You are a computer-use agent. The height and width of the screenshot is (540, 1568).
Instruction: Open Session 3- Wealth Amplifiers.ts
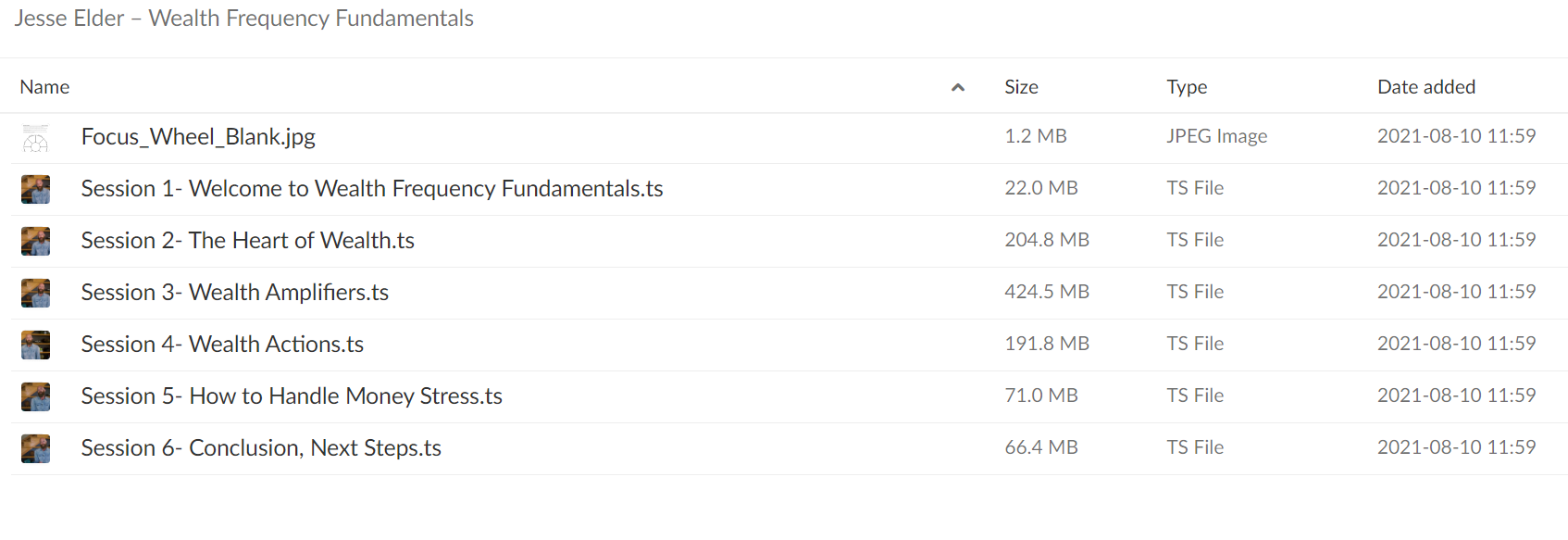click(x=235, y=293)
